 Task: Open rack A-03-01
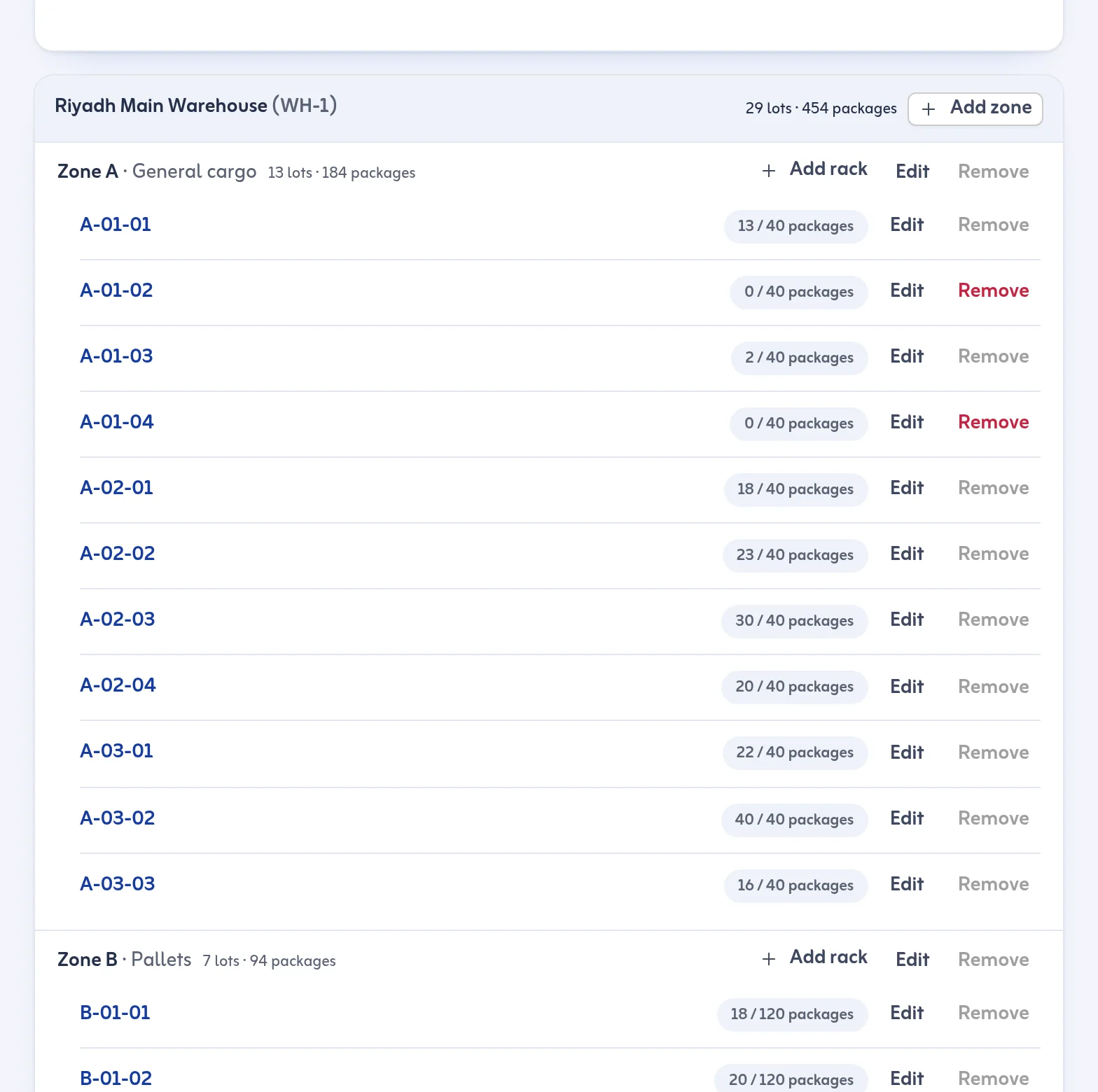coord(116,751)
